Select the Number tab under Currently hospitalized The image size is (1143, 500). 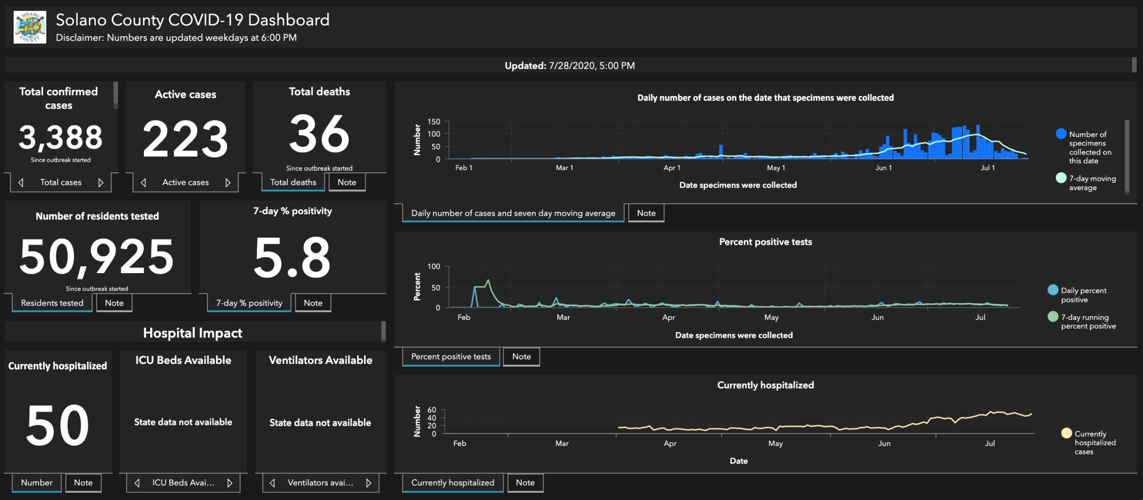(36, 483)
